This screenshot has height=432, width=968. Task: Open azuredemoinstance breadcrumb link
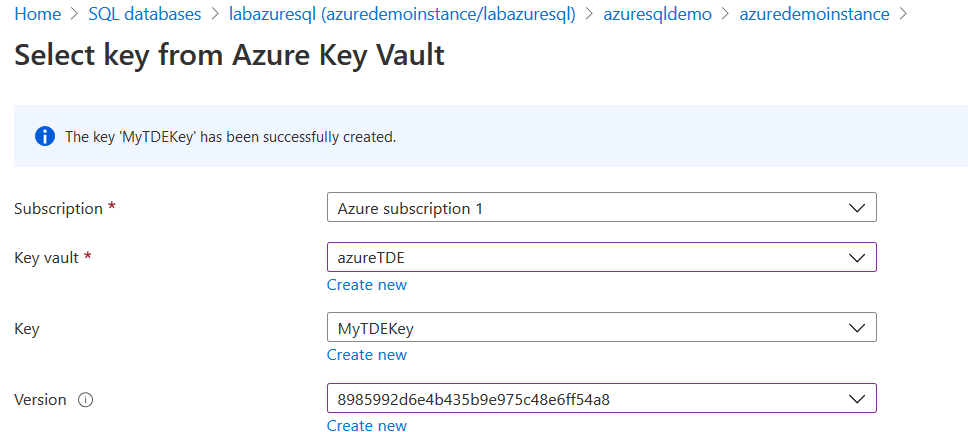point(814,14)
